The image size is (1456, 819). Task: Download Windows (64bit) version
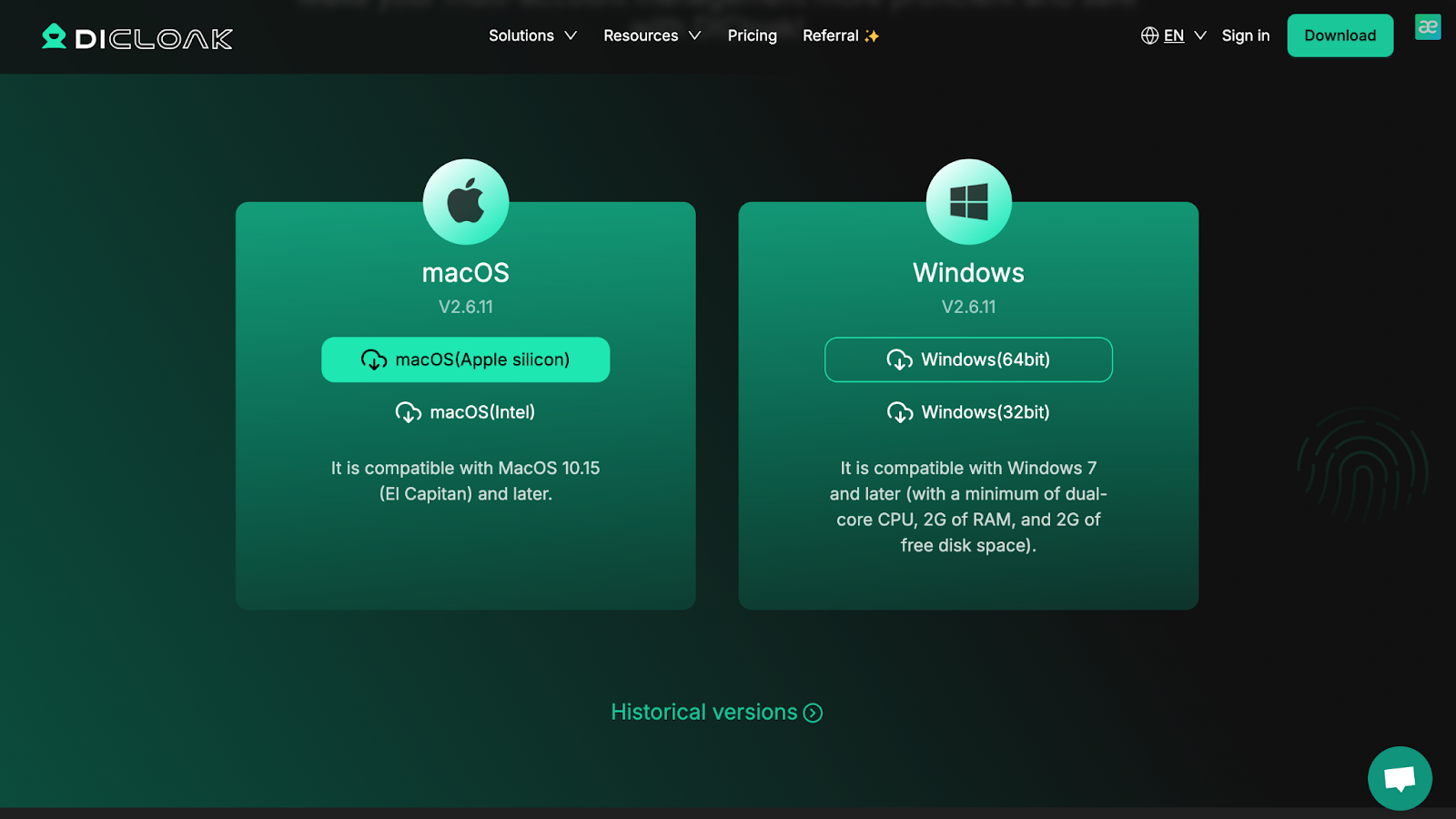[x=968, y=359]
